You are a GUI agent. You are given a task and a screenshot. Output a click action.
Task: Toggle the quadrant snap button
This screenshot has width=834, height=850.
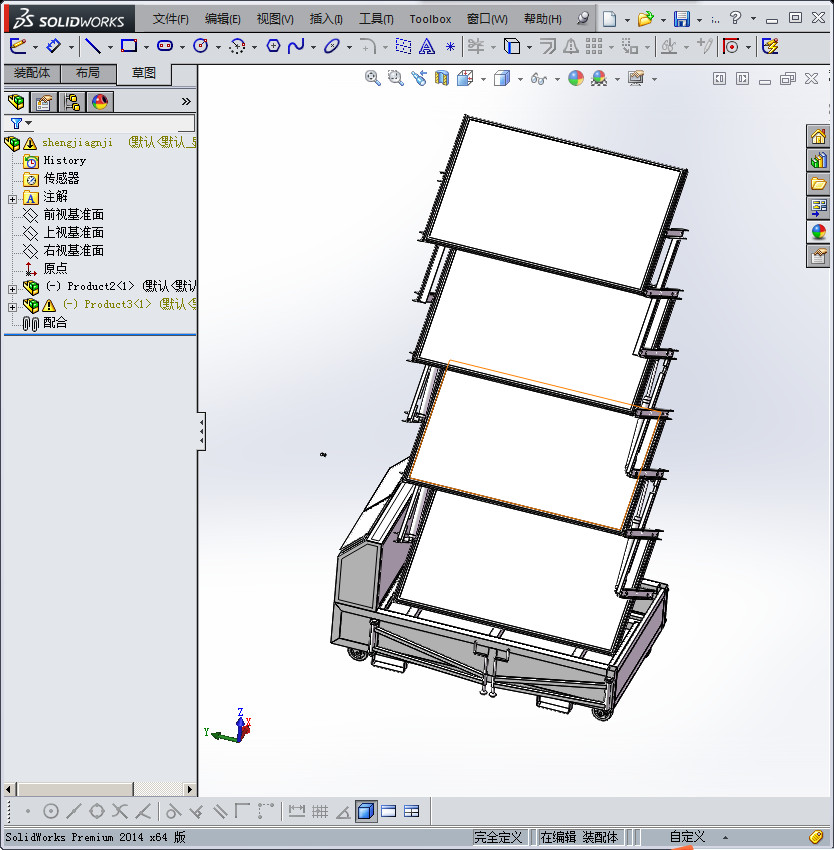pos(97,812)
